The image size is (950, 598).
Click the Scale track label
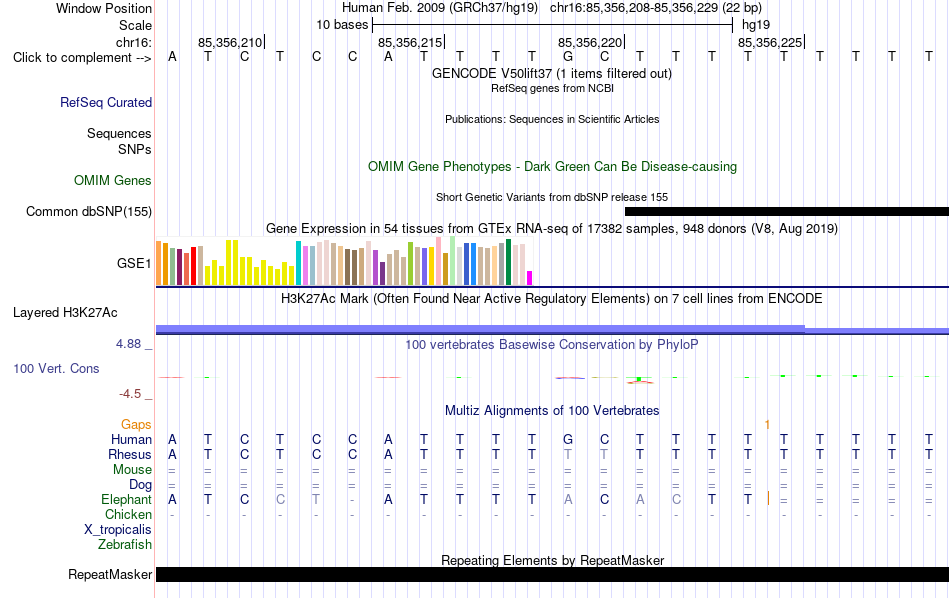tap(135, 25)
